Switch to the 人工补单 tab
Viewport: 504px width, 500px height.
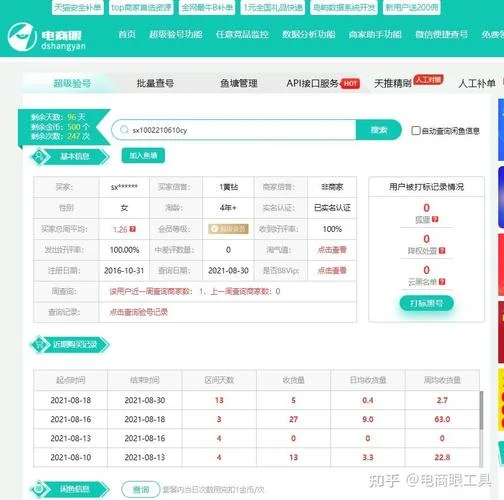(x=477, y=83)
